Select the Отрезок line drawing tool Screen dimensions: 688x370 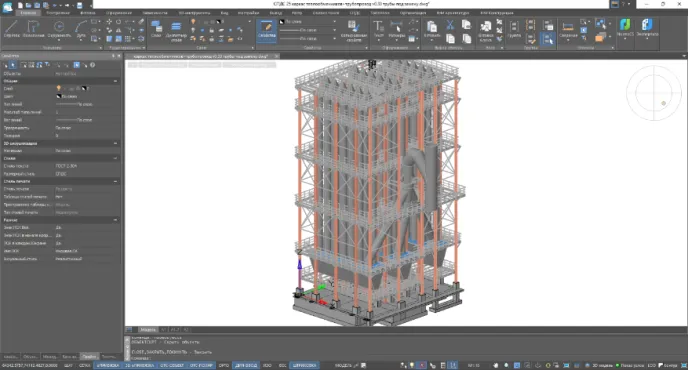(11, 29)
